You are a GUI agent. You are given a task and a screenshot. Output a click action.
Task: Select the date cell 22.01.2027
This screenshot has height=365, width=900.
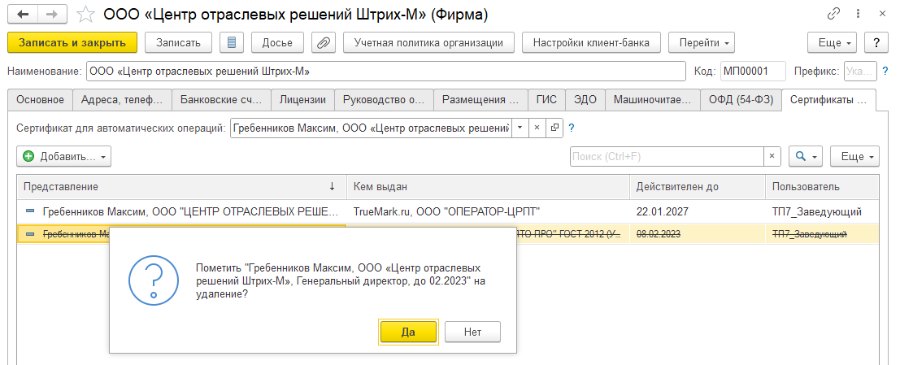(x=697, y=212)
